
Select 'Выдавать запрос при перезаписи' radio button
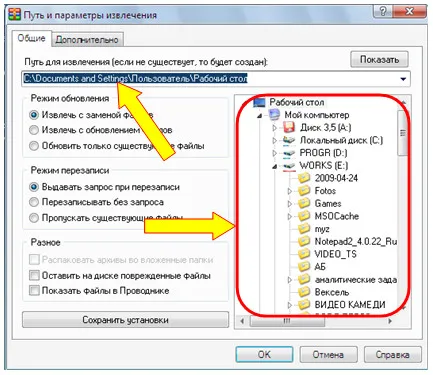pyautogui.click(x=34, y=187)
